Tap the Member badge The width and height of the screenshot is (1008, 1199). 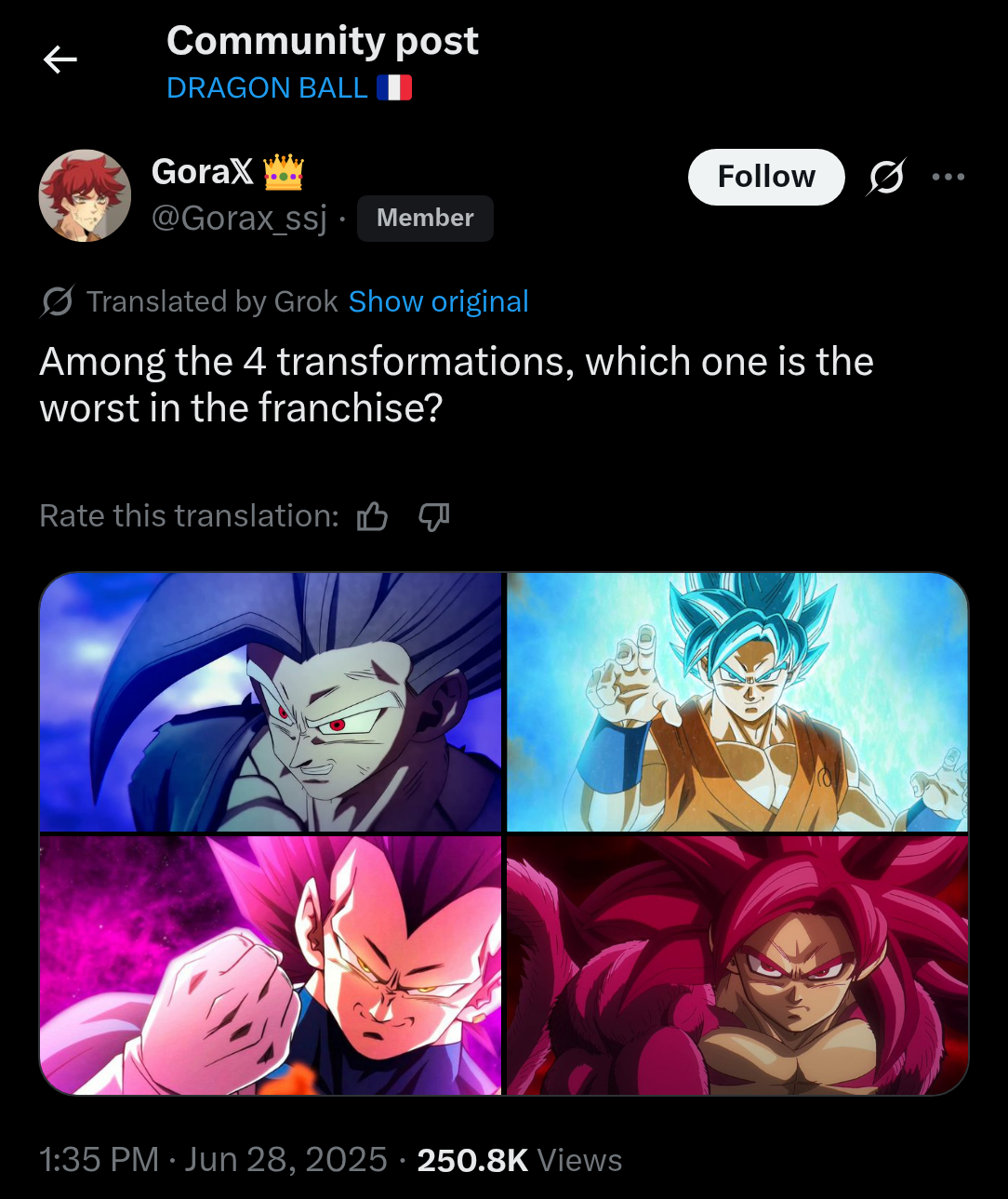[425, 219]
